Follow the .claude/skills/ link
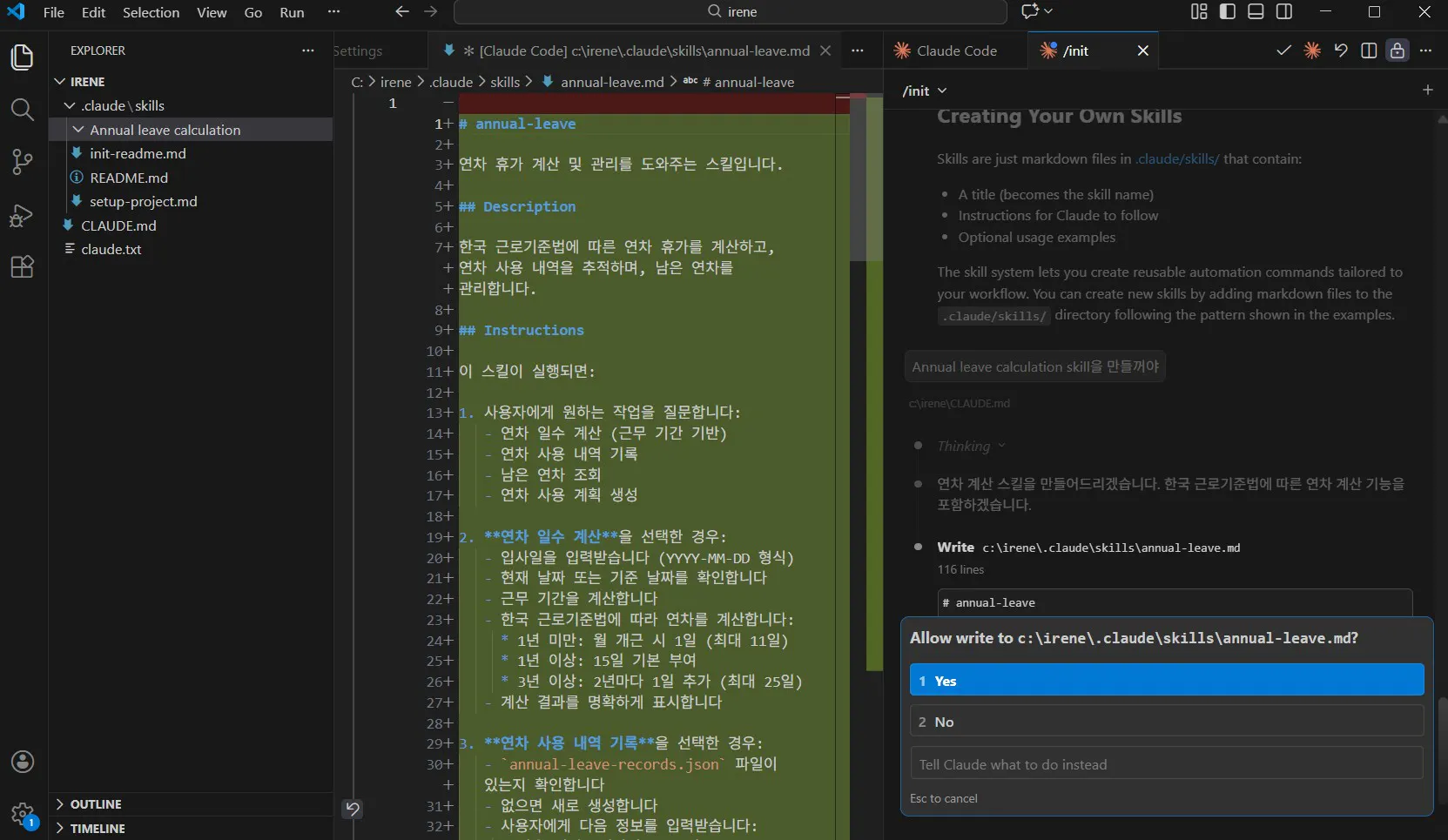Viewport: 1448px width, 840px height. pyautogui.click(x=1176, y=158)
